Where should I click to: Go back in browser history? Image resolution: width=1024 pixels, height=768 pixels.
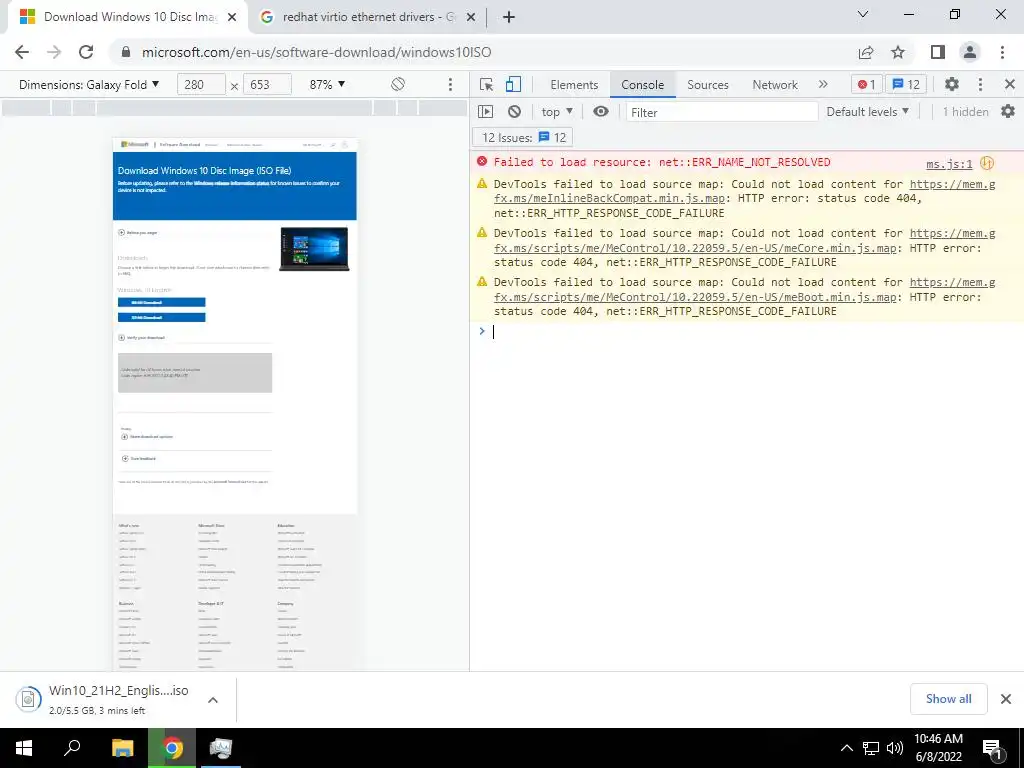point(22,52)
